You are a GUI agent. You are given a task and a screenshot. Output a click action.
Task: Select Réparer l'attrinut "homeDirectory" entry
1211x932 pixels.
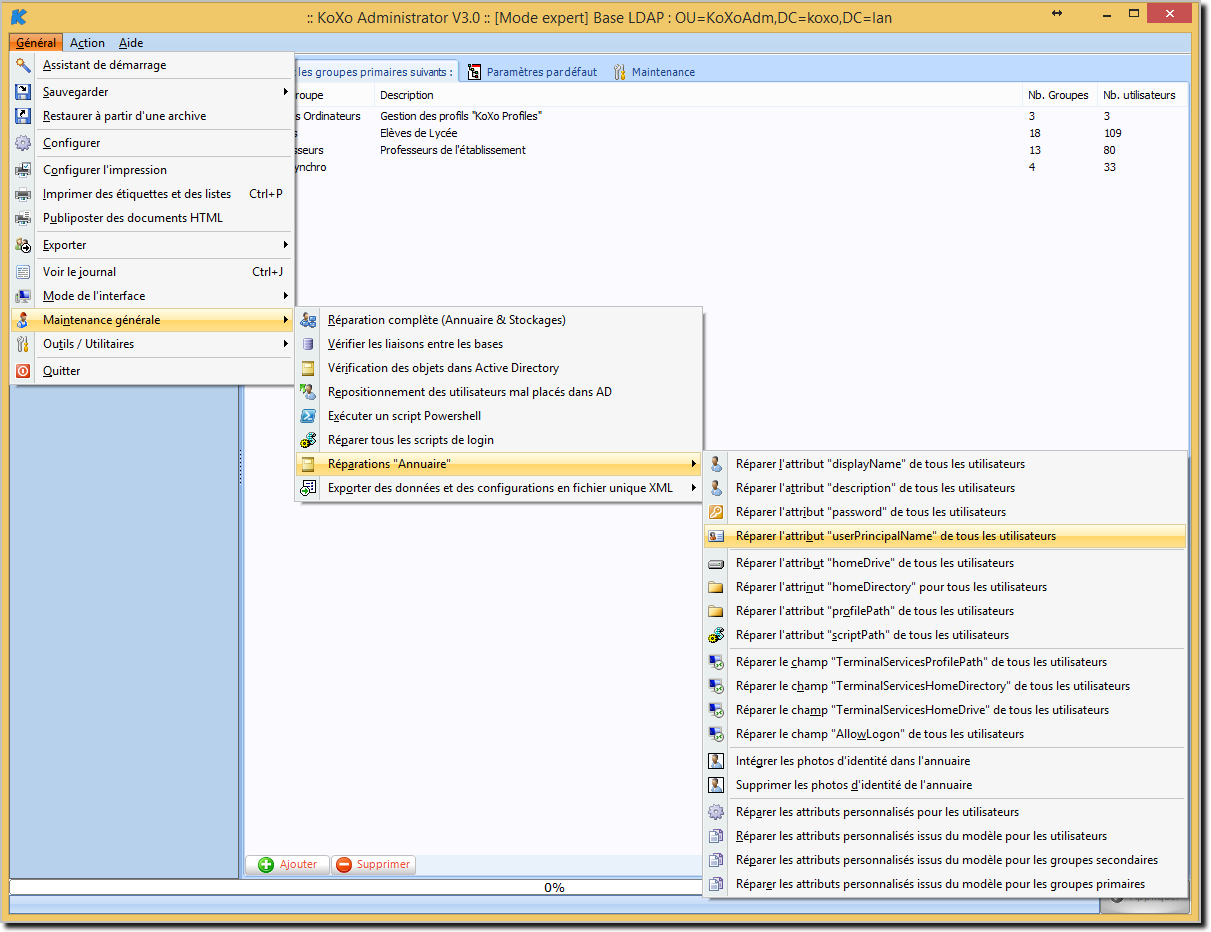[945, 587]
